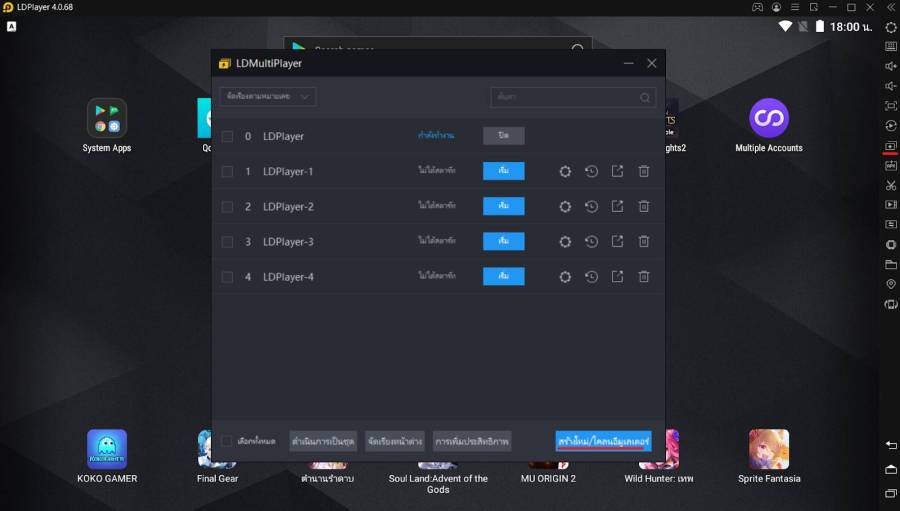Open account icon in title bar
The height and width of the screenshot is (511, 900).
click(777, 7)
